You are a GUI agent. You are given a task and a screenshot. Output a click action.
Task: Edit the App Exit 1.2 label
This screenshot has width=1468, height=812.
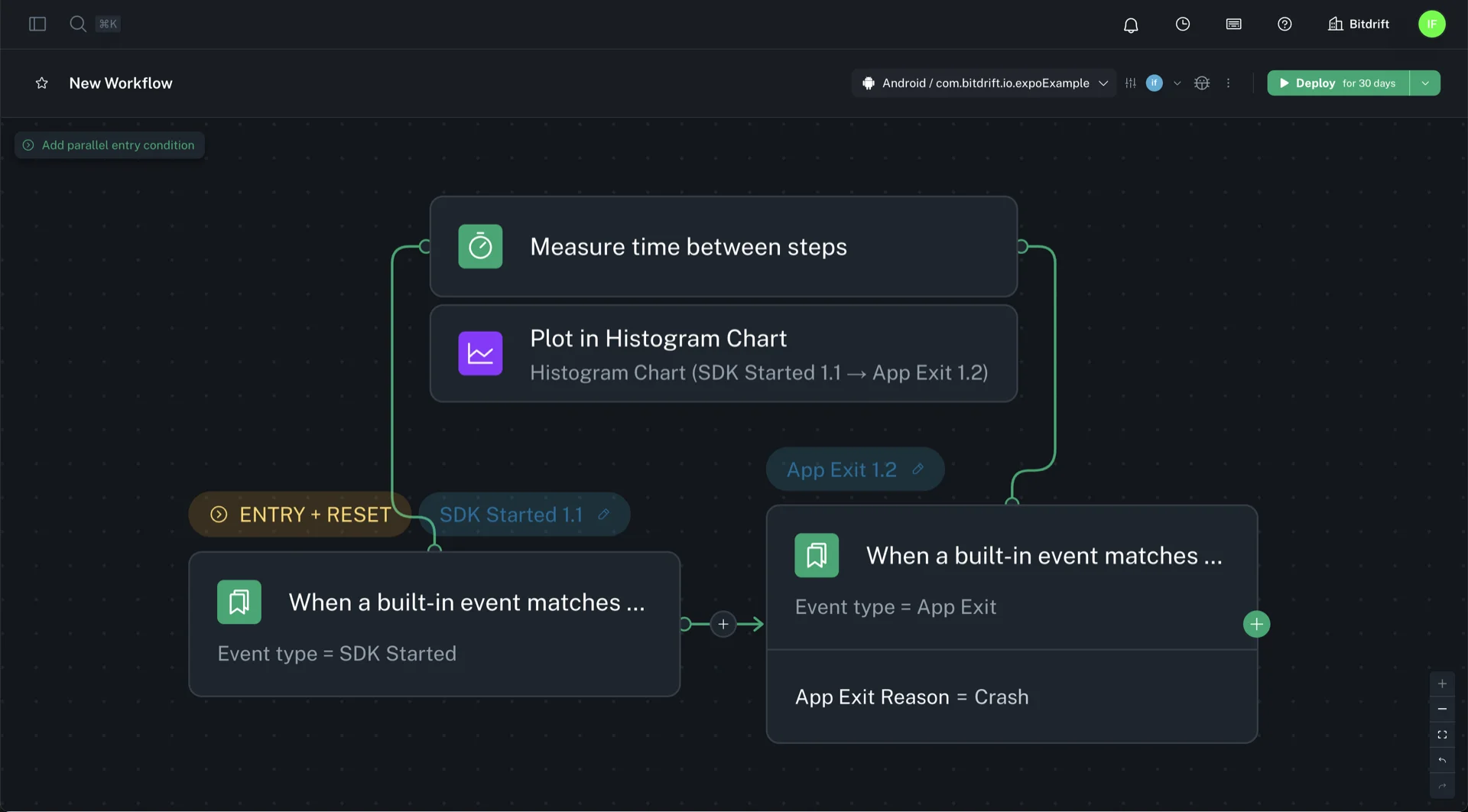click(x=917, y=469)
